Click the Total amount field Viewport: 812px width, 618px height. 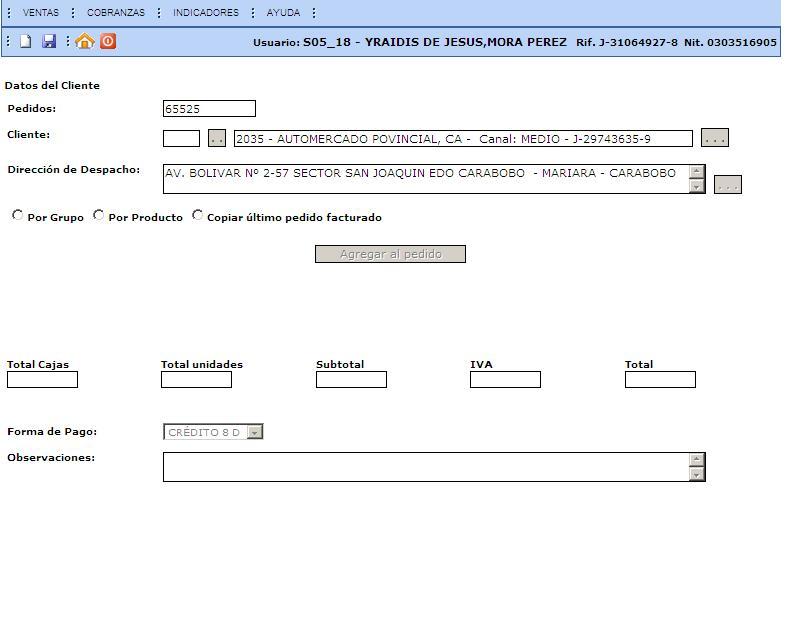coord(660,380)
